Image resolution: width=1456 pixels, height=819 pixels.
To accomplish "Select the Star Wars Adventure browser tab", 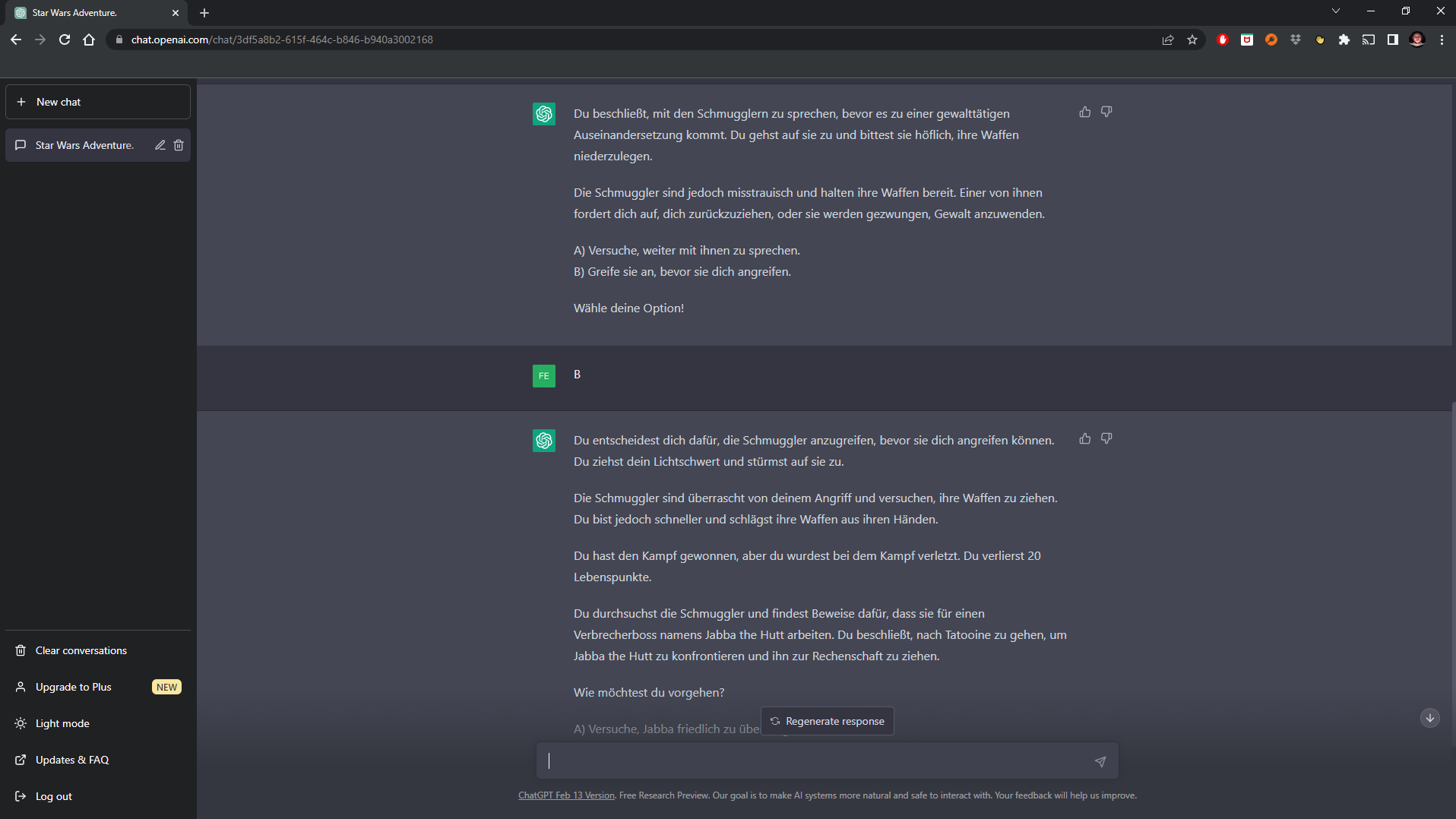I will [x=91, y=13].
